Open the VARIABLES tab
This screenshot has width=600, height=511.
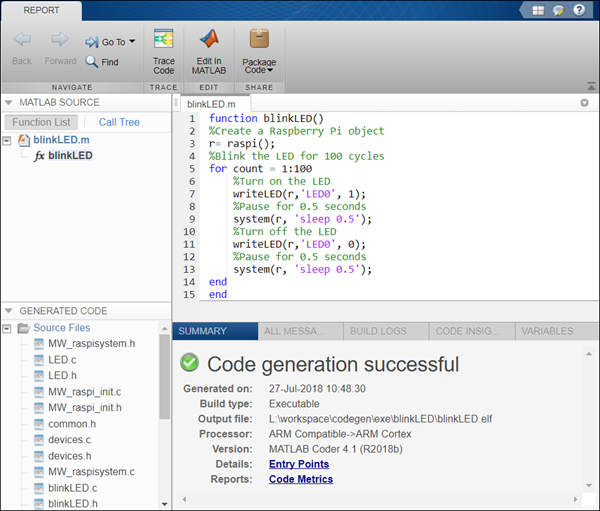[x=547, y=331]
